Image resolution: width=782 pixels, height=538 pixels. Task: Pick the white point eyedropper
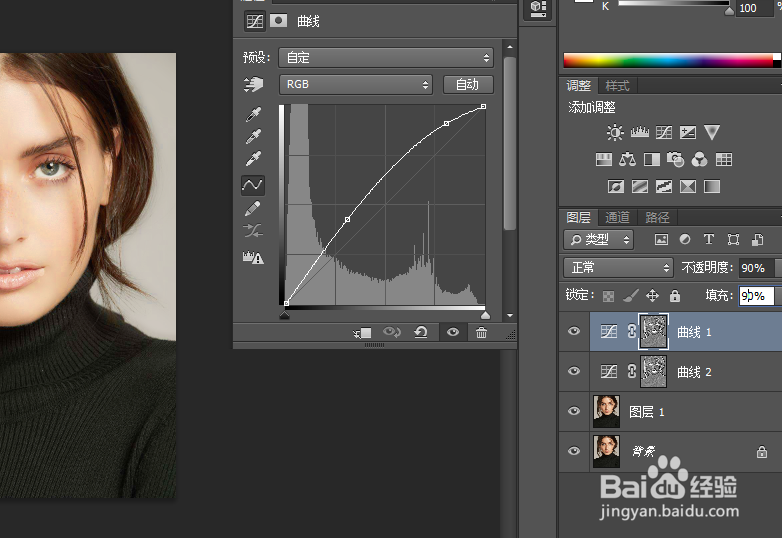coord(253,159)
